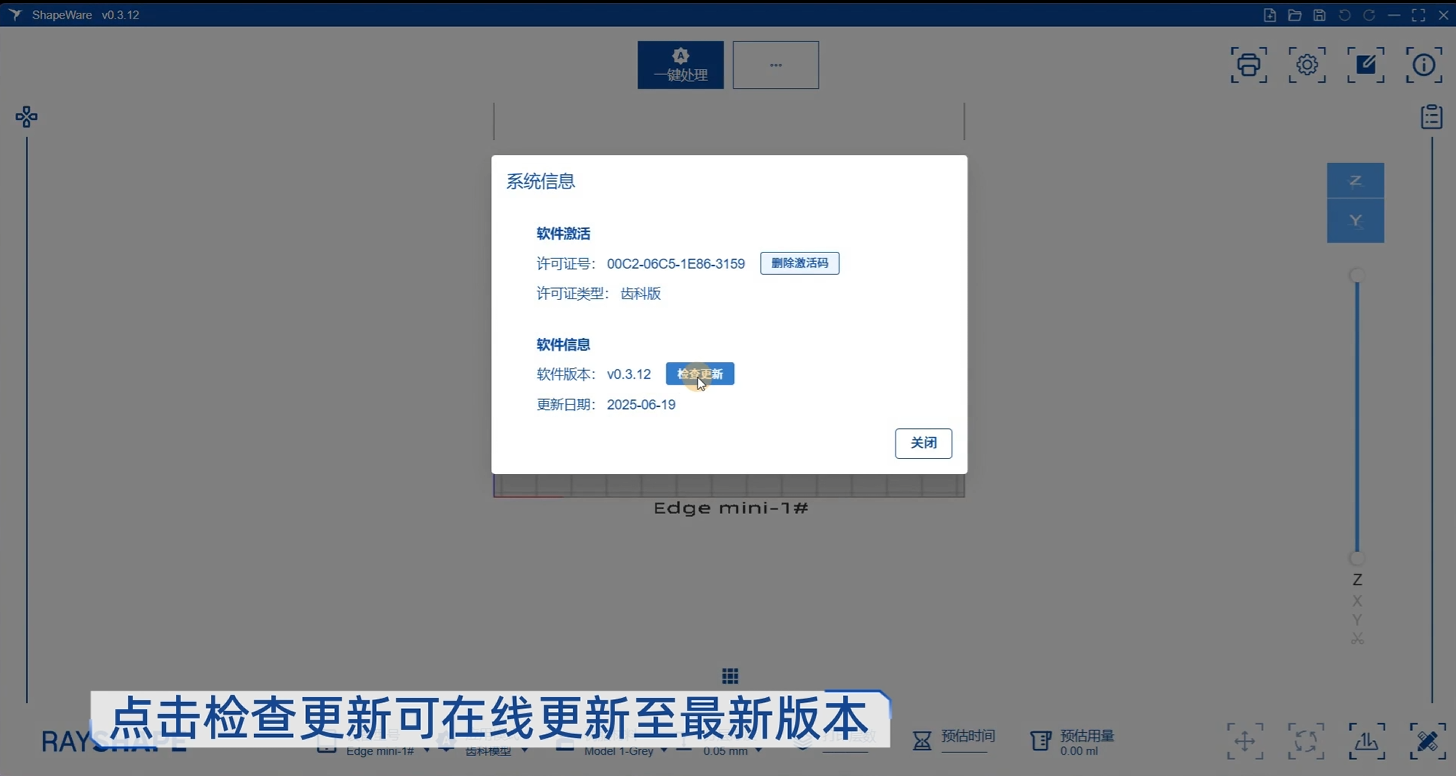
Task: Click the 关闭 button in dialog
Action: [923, 443]
